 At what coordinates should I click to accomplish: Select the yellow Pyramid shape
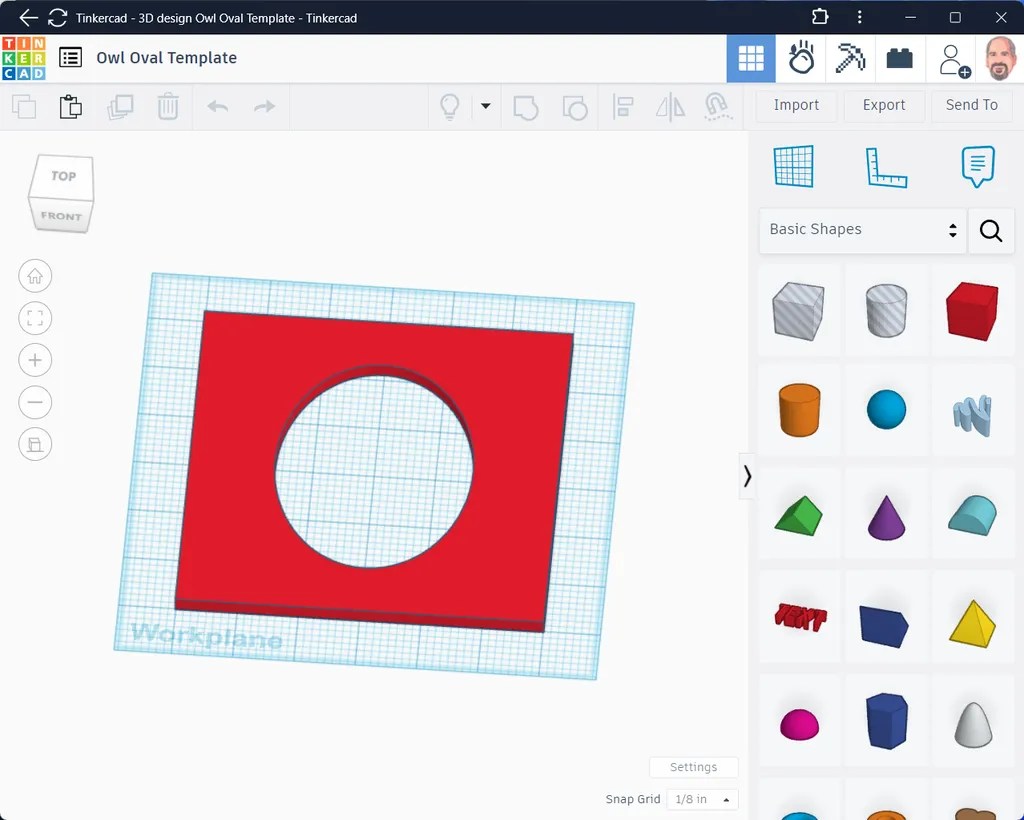(x=972, y=623)
